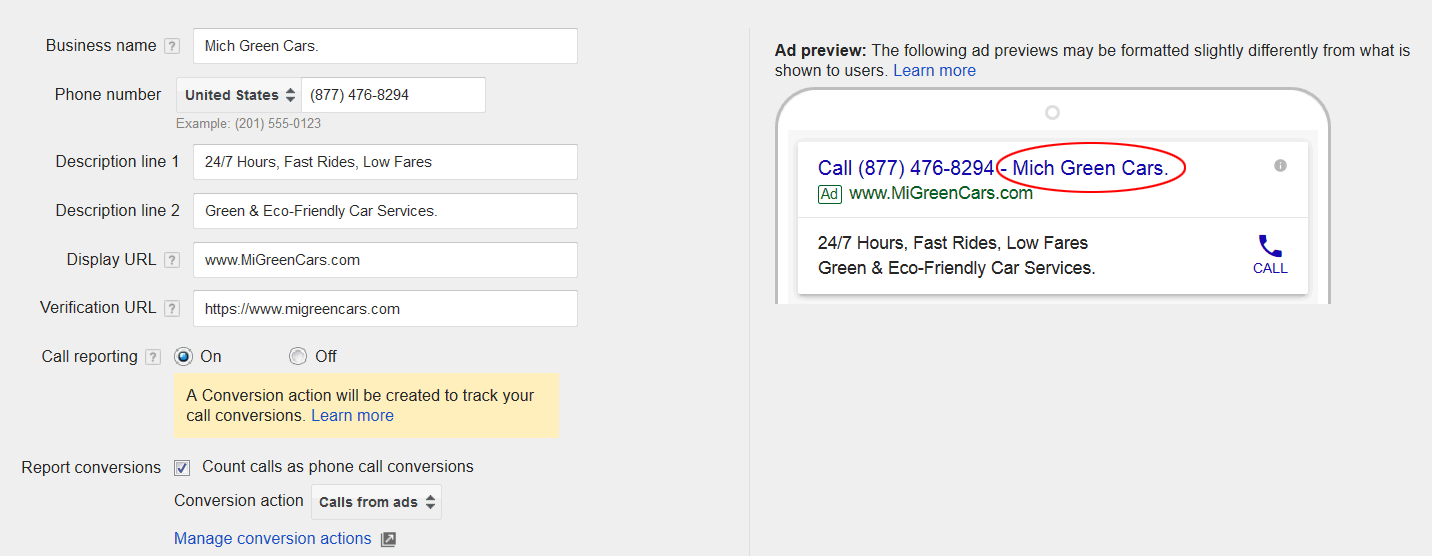Open Manage conversion actions link

coord(272,539)
